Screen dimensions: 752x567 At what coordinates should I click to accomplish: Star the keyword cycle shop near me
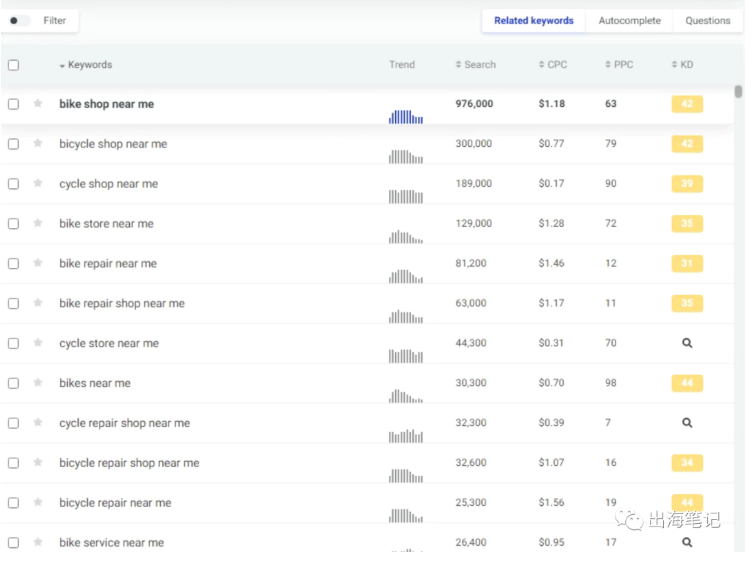pos(38,183)
